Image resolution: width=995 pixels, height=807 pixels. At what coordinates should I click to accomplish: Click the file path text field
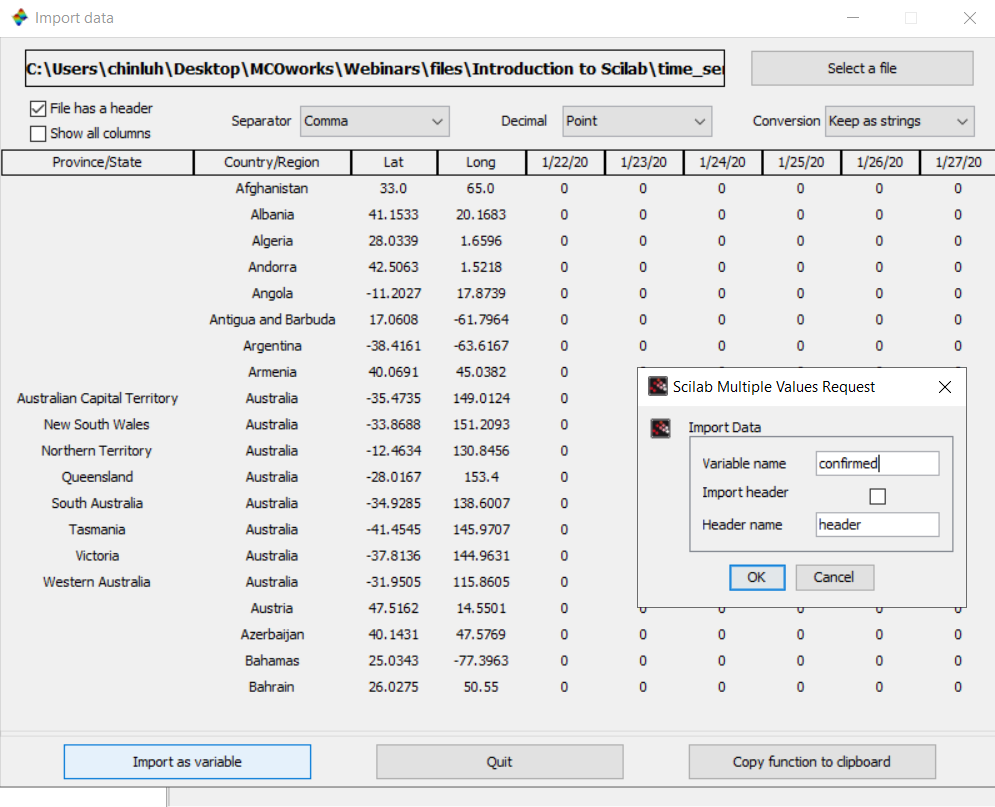coord(374,68)
